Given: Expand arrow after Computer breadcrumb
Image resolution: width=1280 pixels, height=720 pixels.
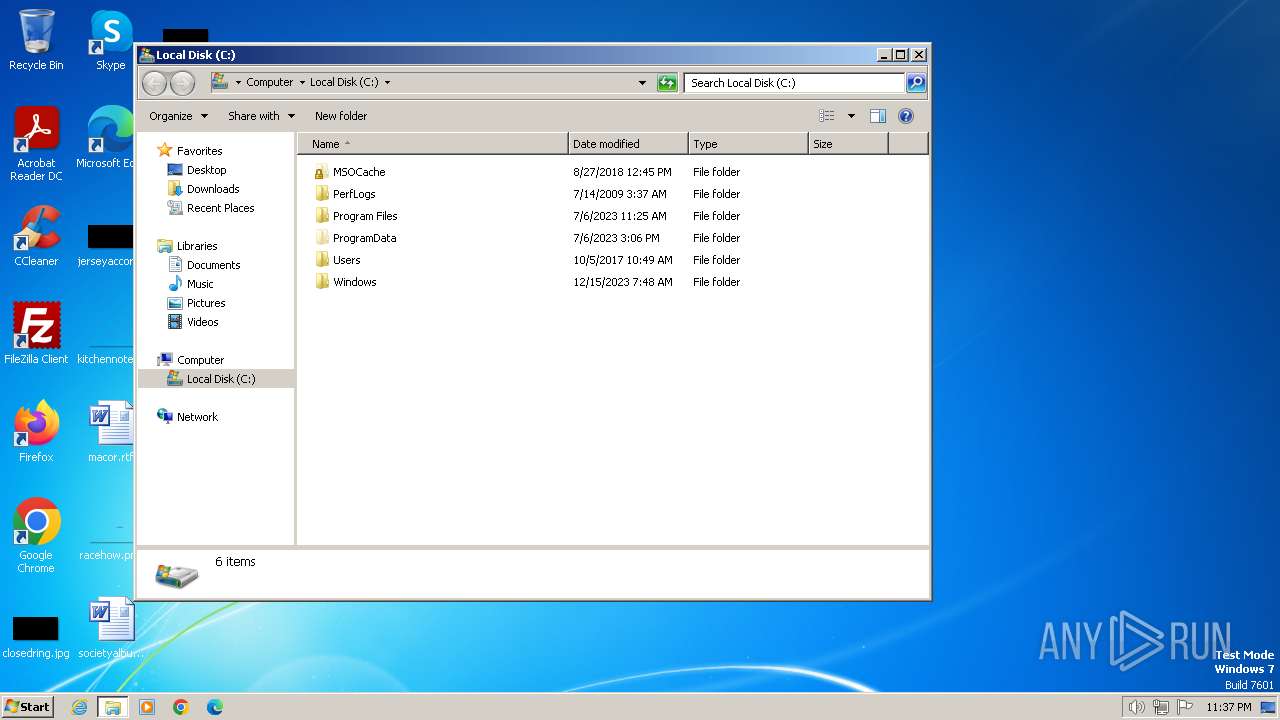Looking at the screenshot, I should [302, 83].
